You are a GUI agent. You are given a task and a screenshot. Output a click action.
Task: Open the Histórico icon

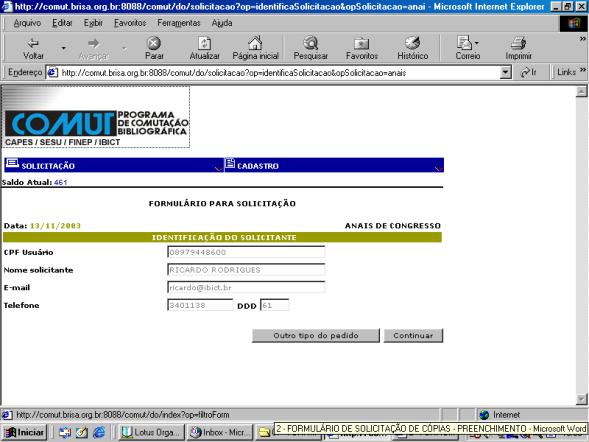point(412,43)
